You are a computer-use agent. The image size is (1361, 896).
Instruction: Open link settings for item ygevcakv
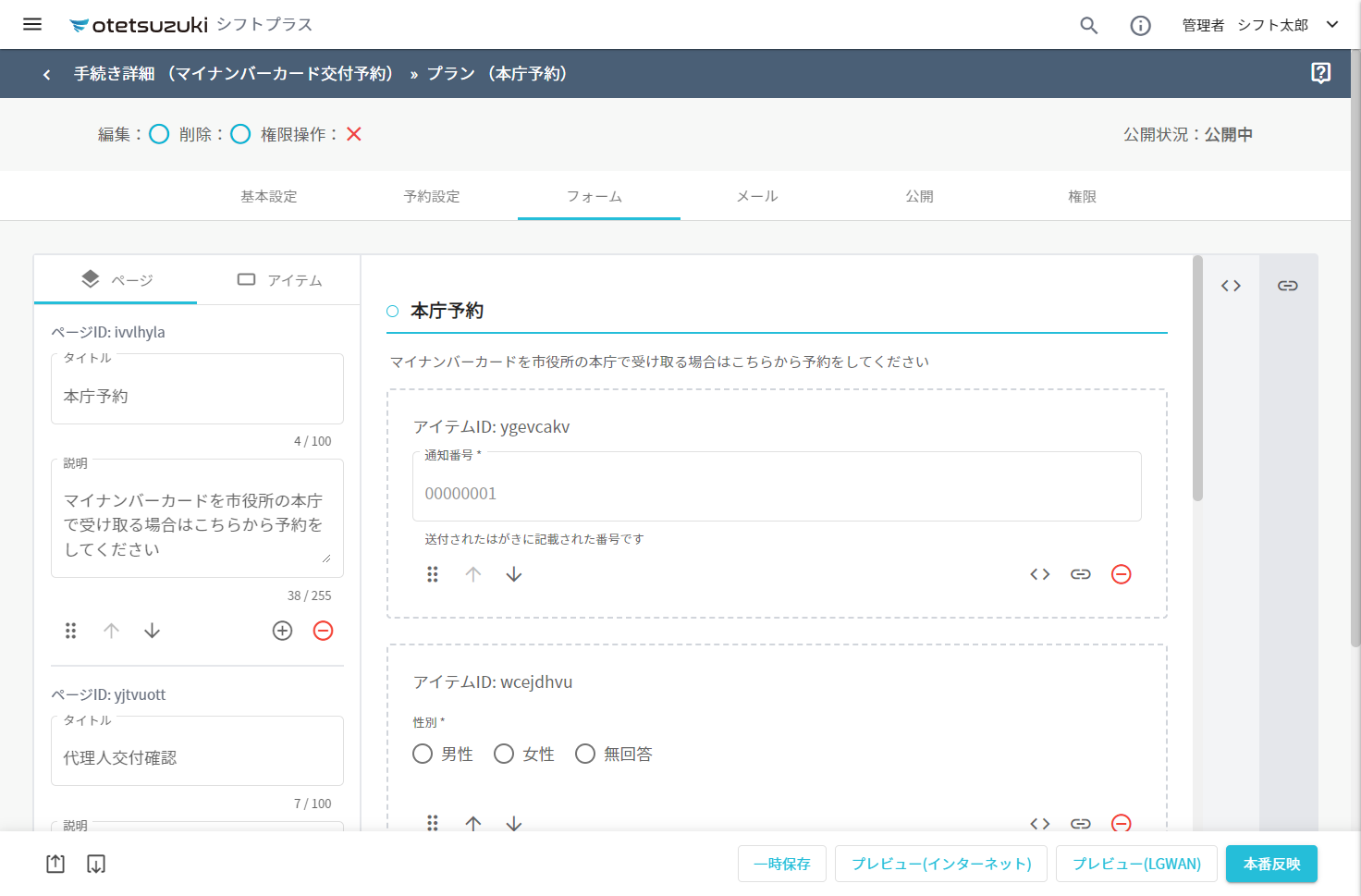(1081, 574)
